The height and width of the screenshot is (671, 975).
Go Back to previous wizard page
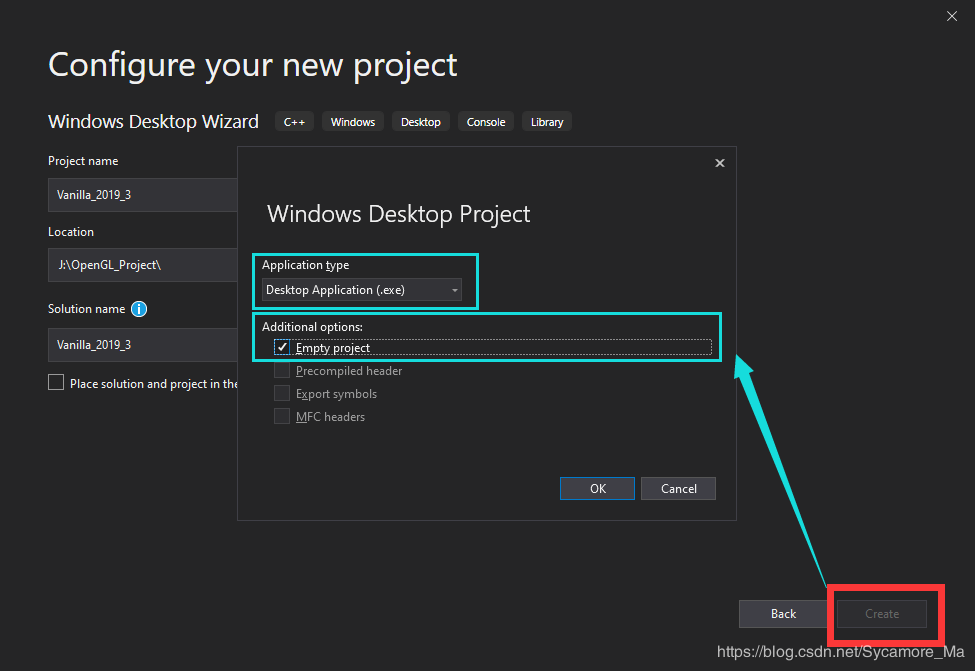pos(783,614)
